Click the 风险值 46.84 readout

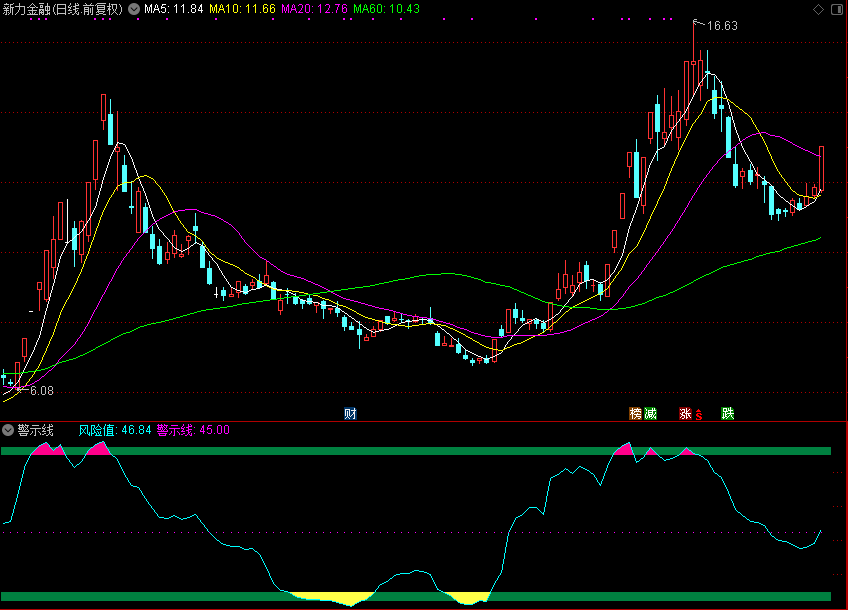click(x=115, y=430)
